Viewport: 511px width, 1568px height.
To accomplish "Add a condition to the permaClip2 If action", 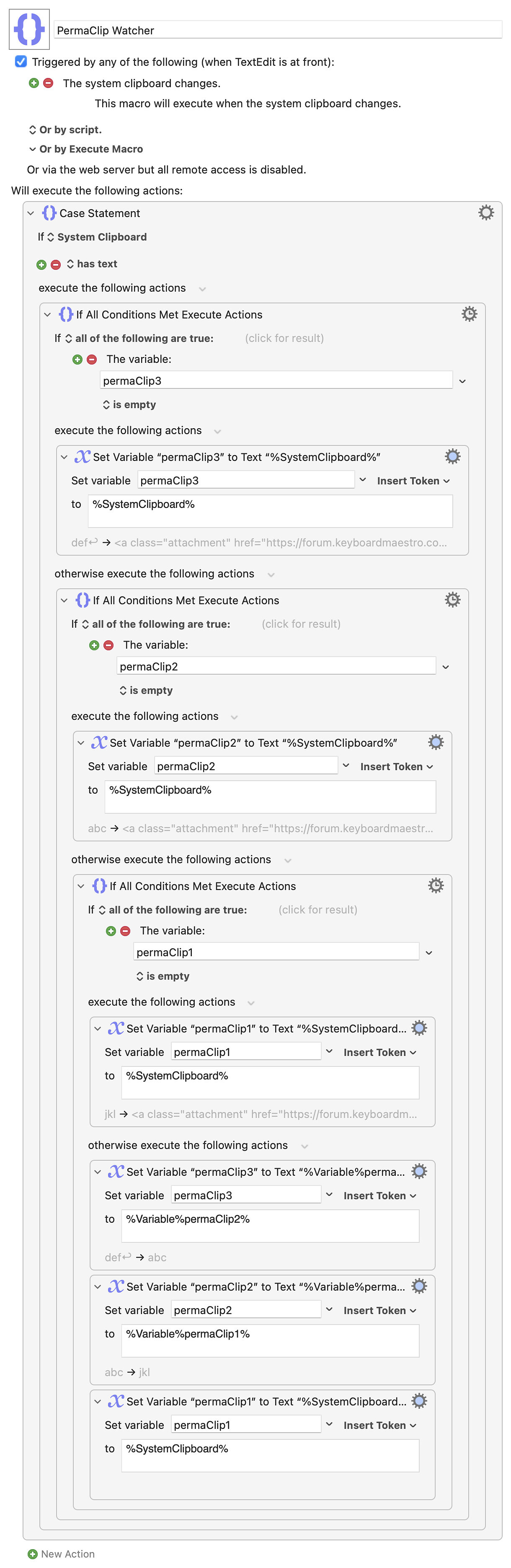I will pos(94,645).
